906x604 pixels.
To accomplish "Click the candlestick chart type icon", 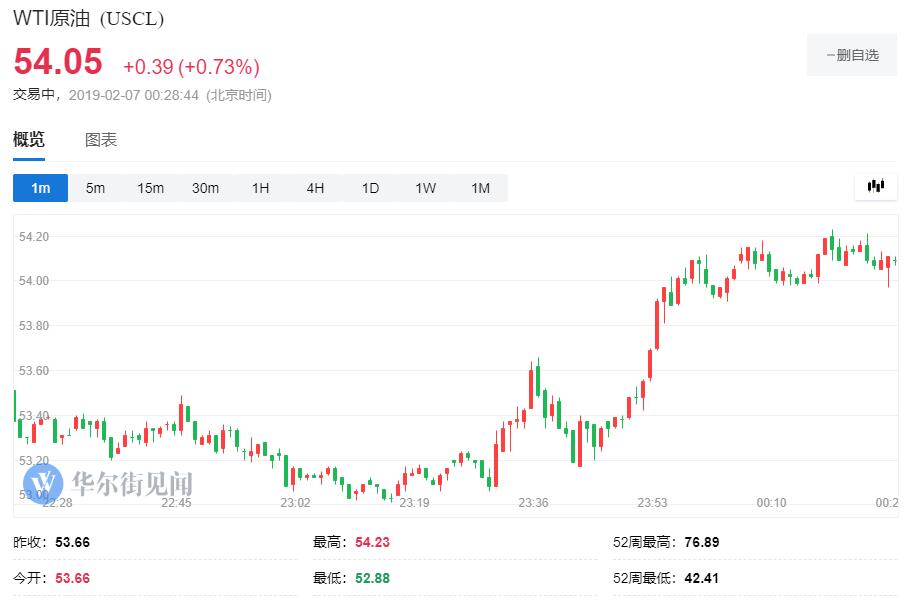I will point(876,186).
